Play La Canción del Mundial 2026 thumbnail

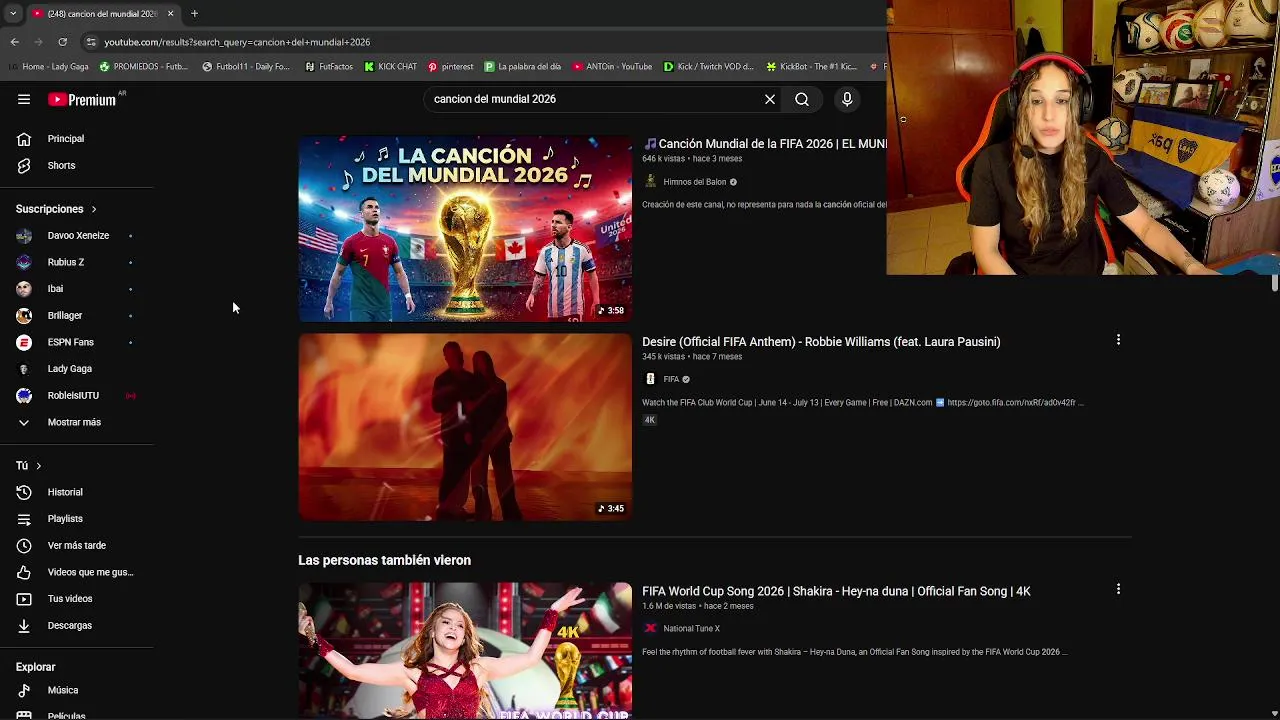465,229
